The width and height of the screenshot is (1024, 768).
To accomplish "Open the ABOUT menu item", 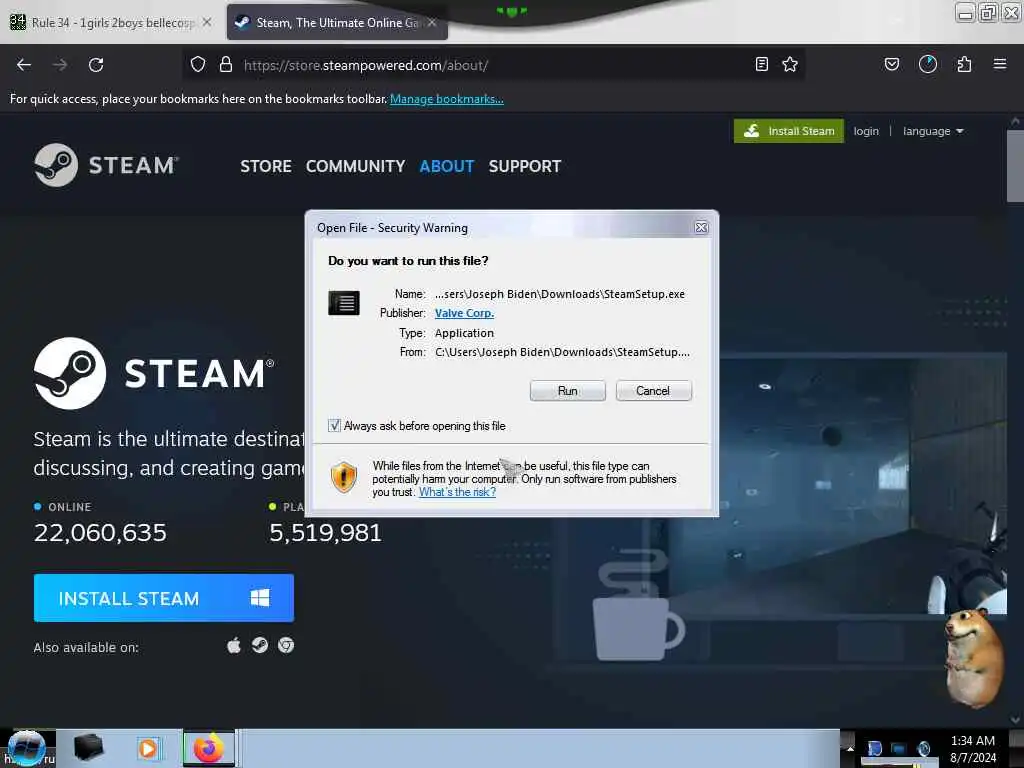I will [447, 167].
